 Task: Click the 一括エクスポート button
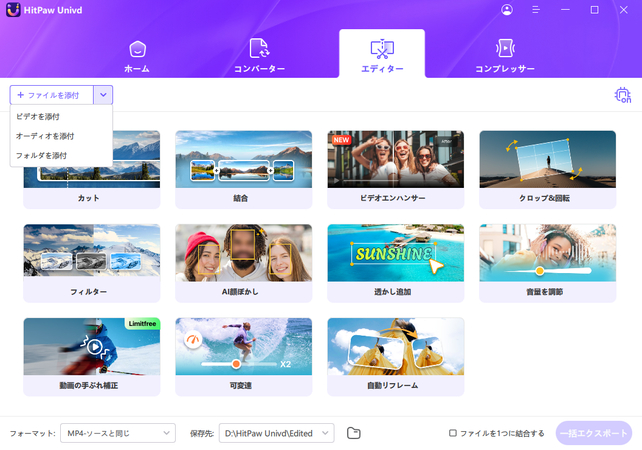[x=594, y=433]
